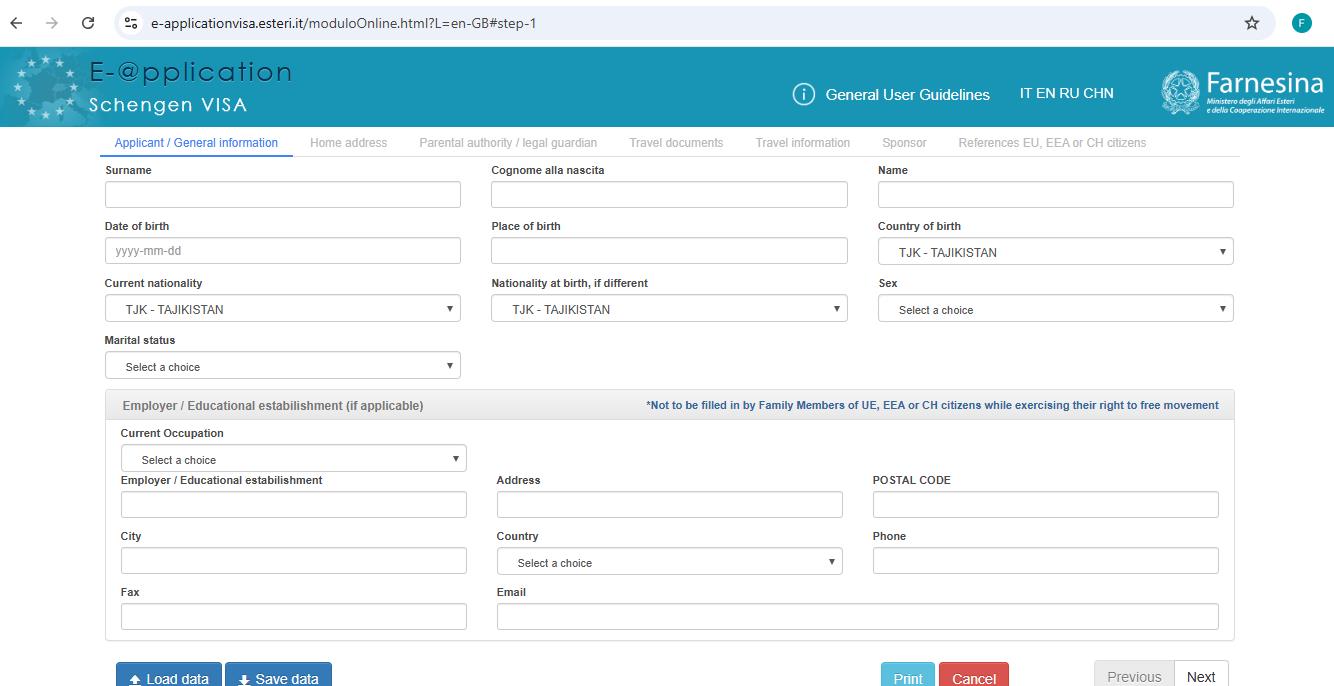Bookmark this page with the star icon
Image resolution: width=1334 pixels, height=686 pixels.
pos(1252,22)
